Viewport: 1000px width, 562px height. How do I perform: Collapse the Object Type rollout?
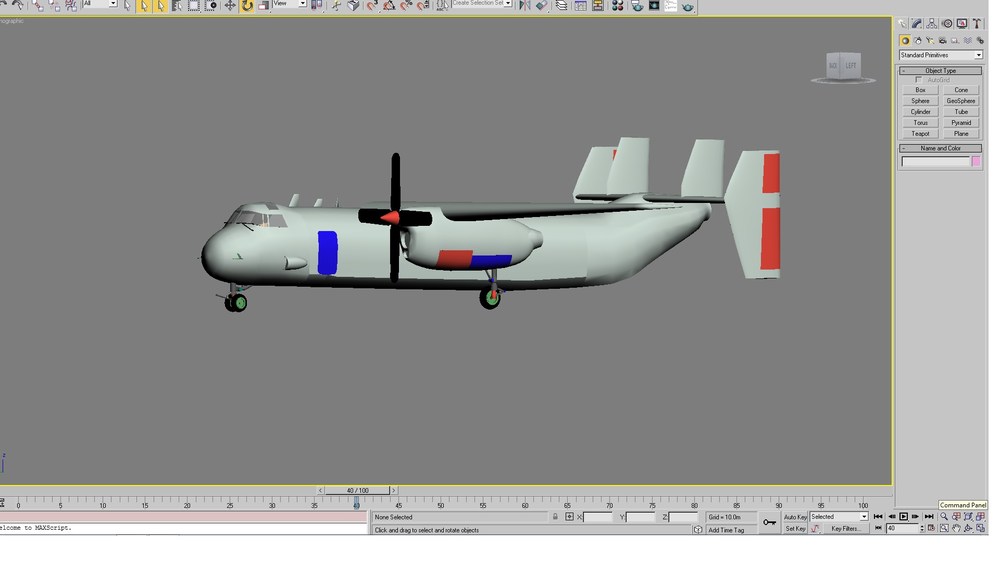(x=941, y=71)
